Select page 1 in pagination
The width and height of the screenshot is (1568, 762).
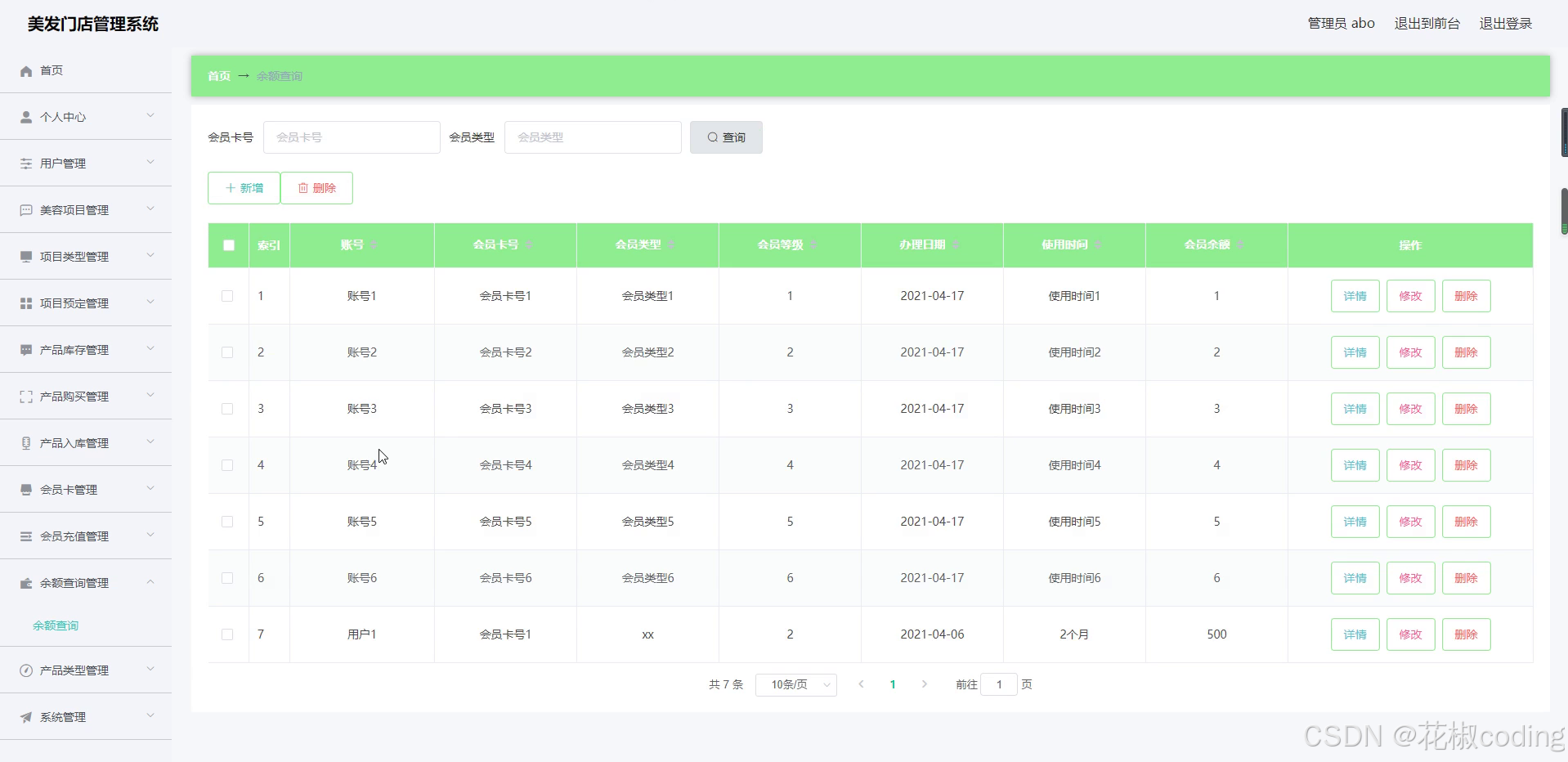tap(893, 684)
